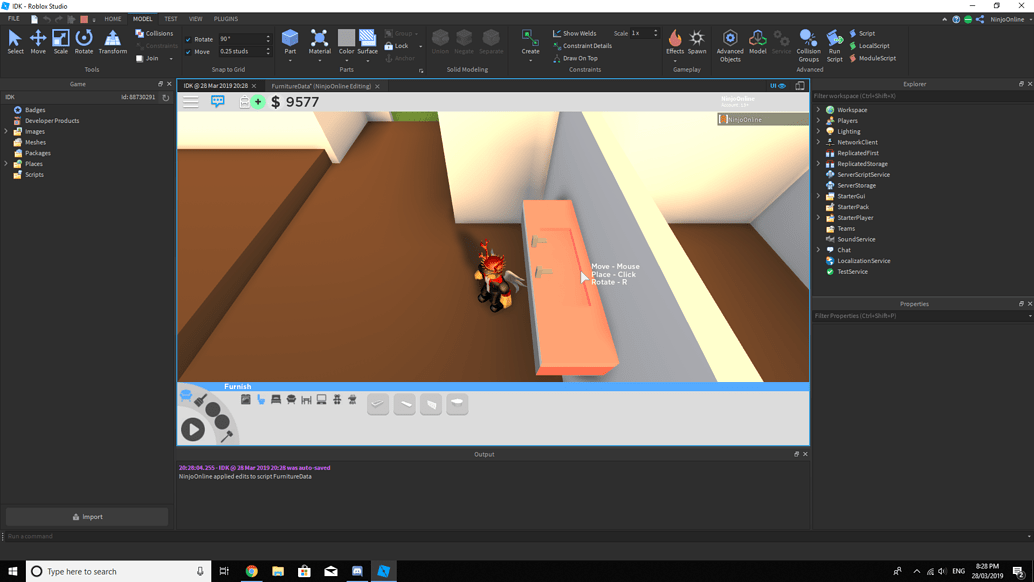Activate the Move tool
Image resolution: width=1034 pixels, height=582 pixels.
pos(38,42)
